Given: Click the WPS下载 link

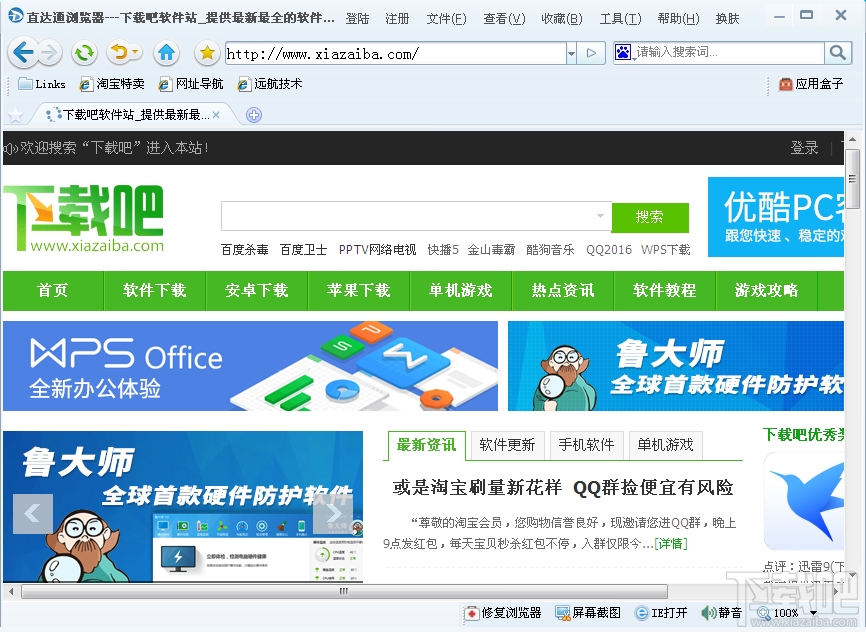Looking at the screenshot, I should (x=666, y=250).
